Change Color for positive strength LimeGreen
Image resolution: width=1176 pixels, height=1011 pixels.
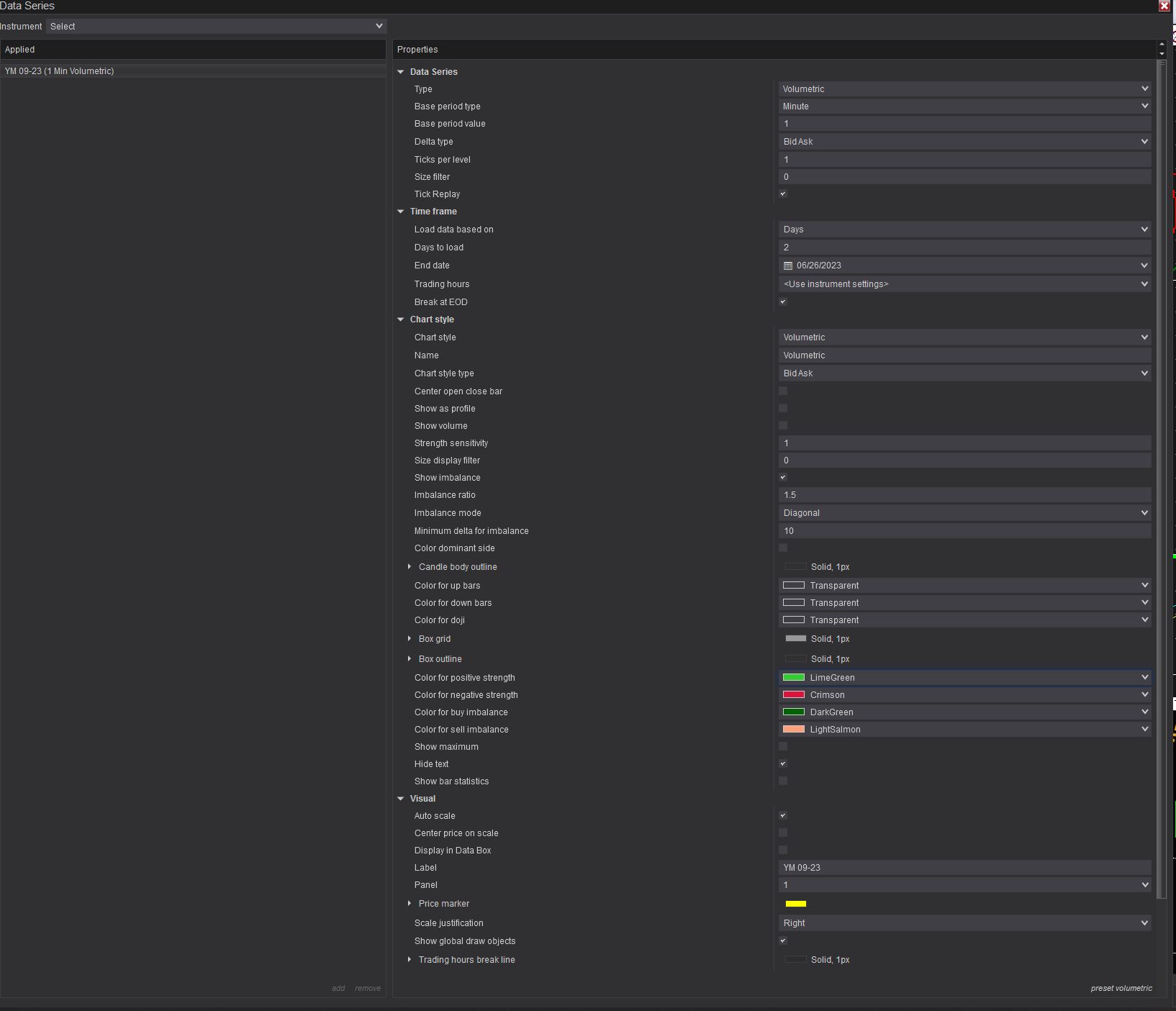964,678
